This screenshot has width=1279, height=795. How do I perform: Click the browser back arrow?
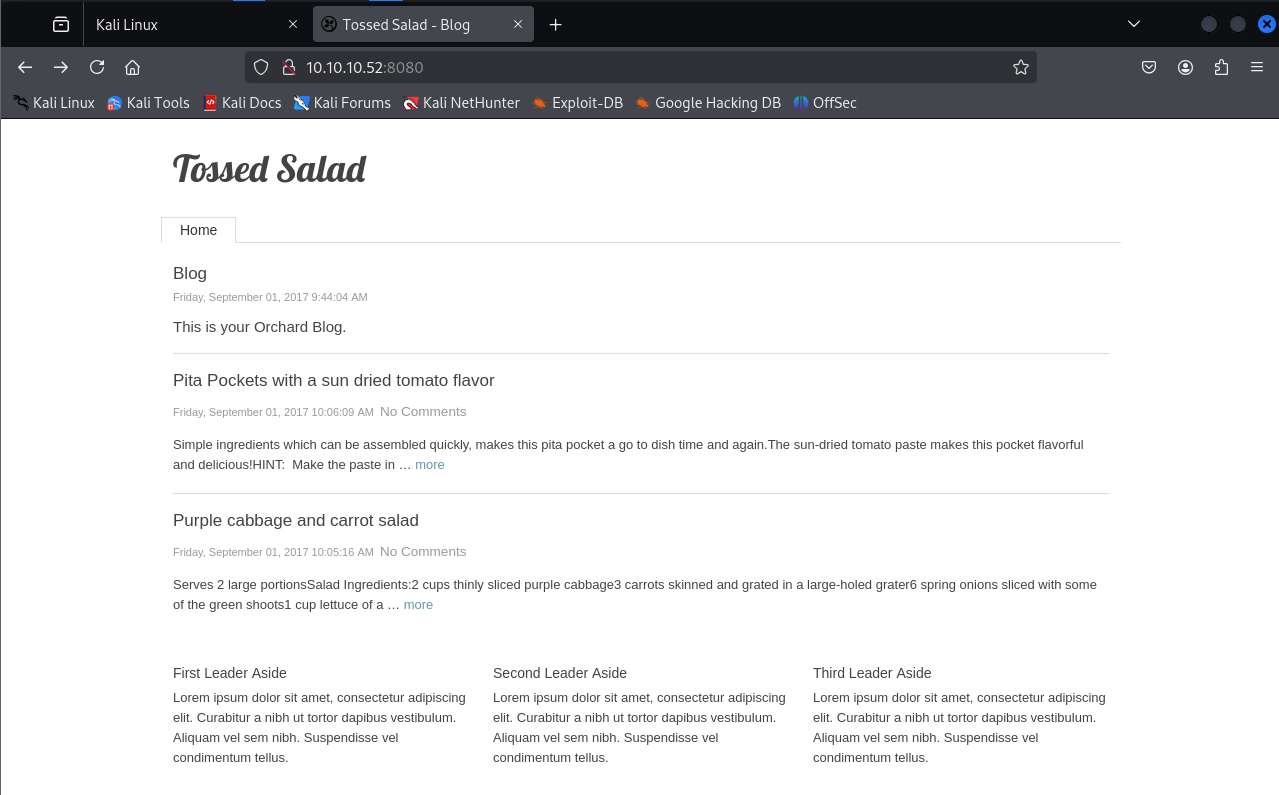pyautogui.click(x=25, y=67)
